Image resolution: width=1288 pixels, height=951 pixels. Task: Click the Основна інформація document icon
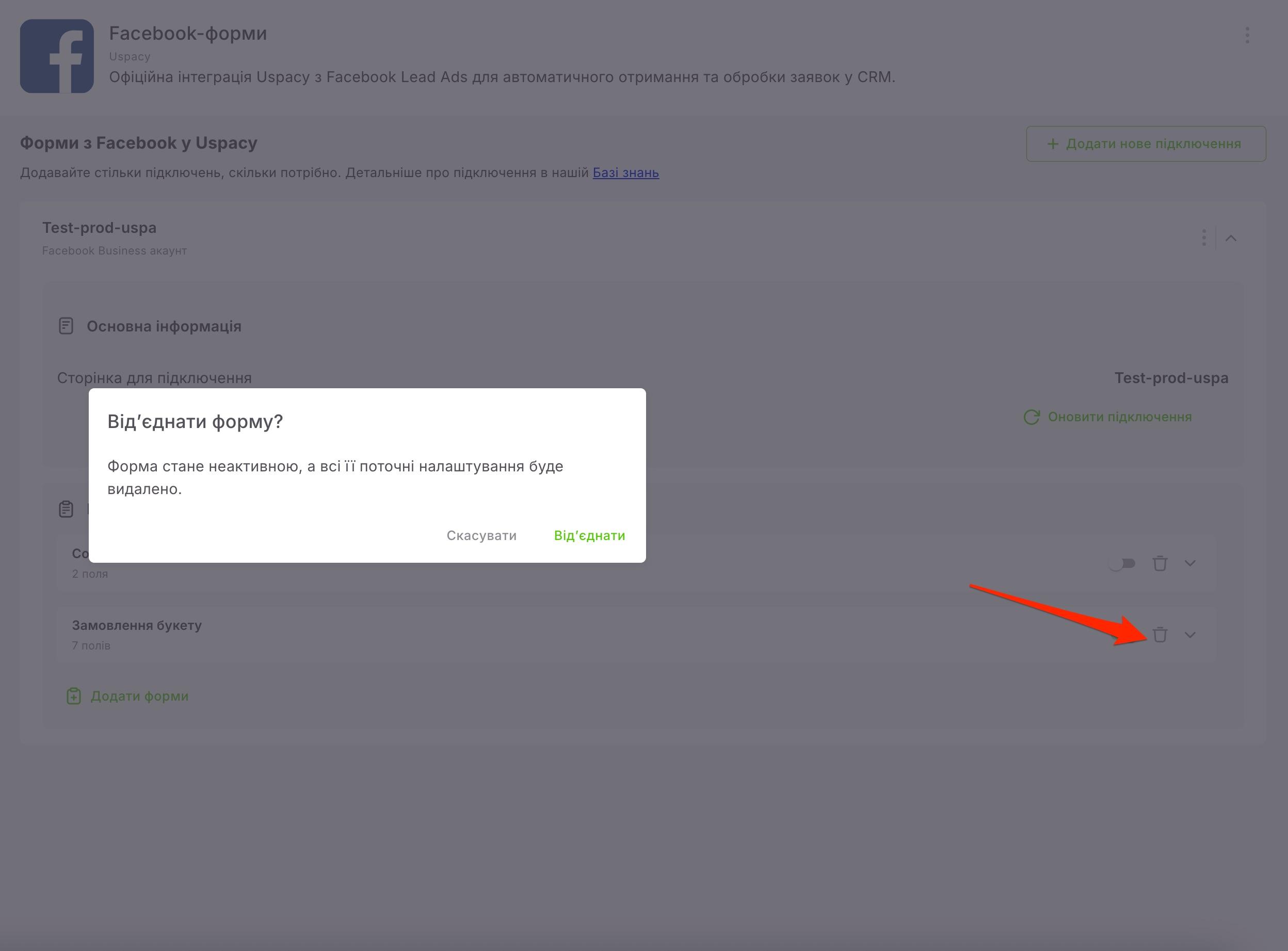click(66, 326)
